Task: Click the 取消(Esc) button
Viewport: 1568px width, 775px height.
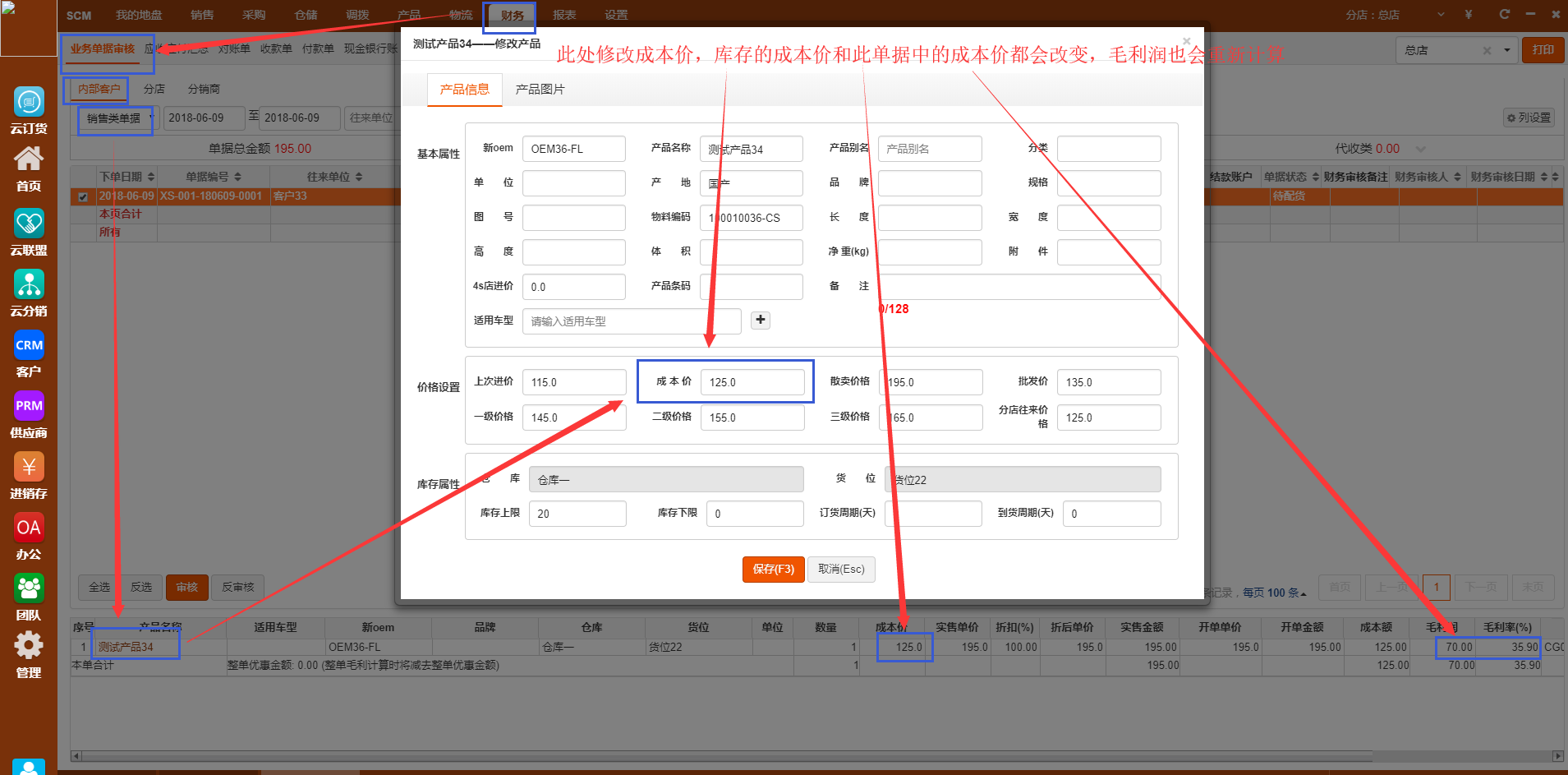Action: pos(841,569)
